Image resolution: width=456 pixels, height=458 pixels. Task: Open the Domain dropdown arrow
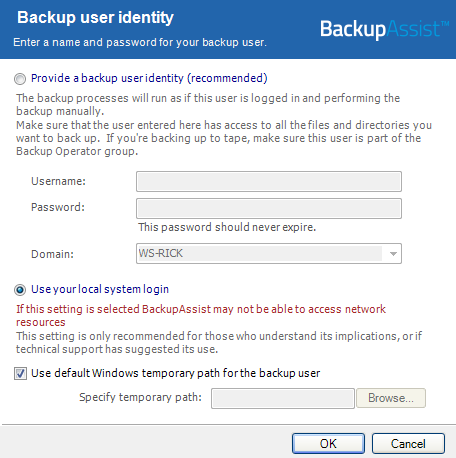click(x=393, y=254)
